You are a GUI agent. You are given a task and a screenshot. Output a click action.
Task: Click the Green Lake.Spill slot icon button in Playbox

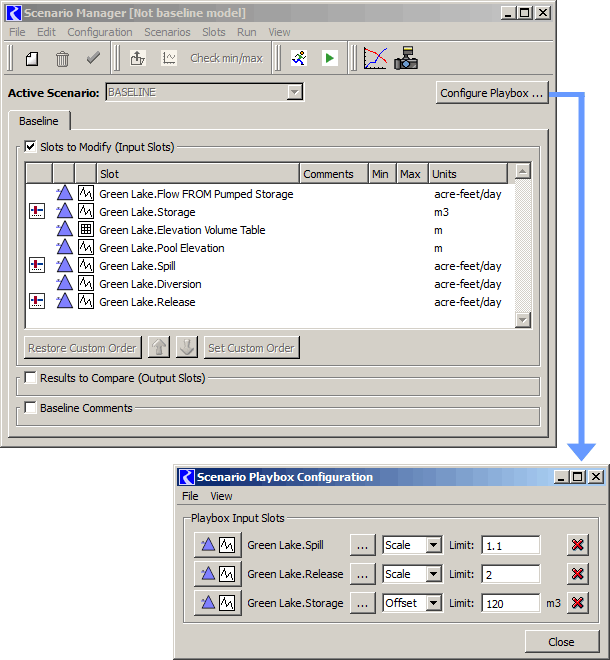point(218,545)
